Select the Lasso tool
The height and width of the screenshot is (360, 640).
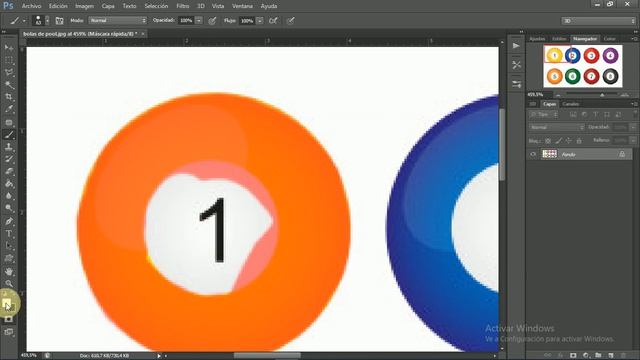[9, 72]
